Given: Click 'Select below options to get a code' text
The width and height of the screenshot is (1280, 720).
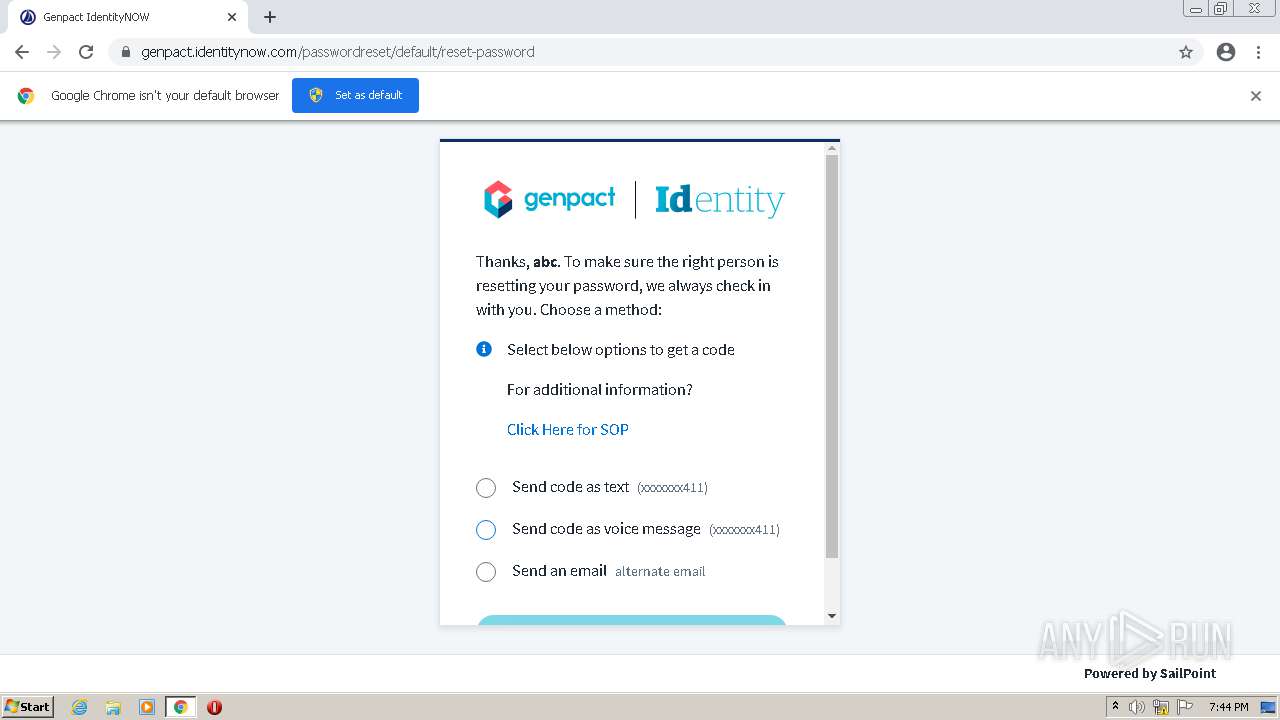Looking at the screenshot, I should 621,349.
